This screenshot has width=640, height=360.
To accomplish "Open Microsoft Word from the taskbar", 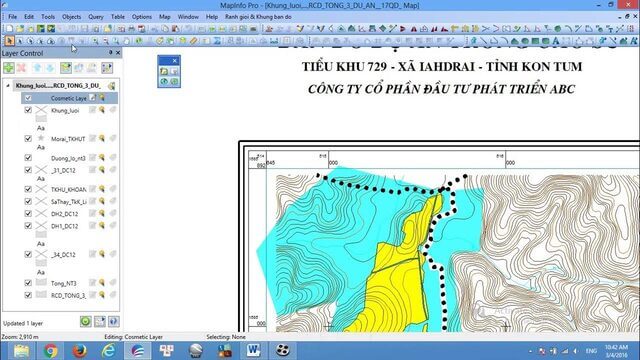I will coord(253,351).
